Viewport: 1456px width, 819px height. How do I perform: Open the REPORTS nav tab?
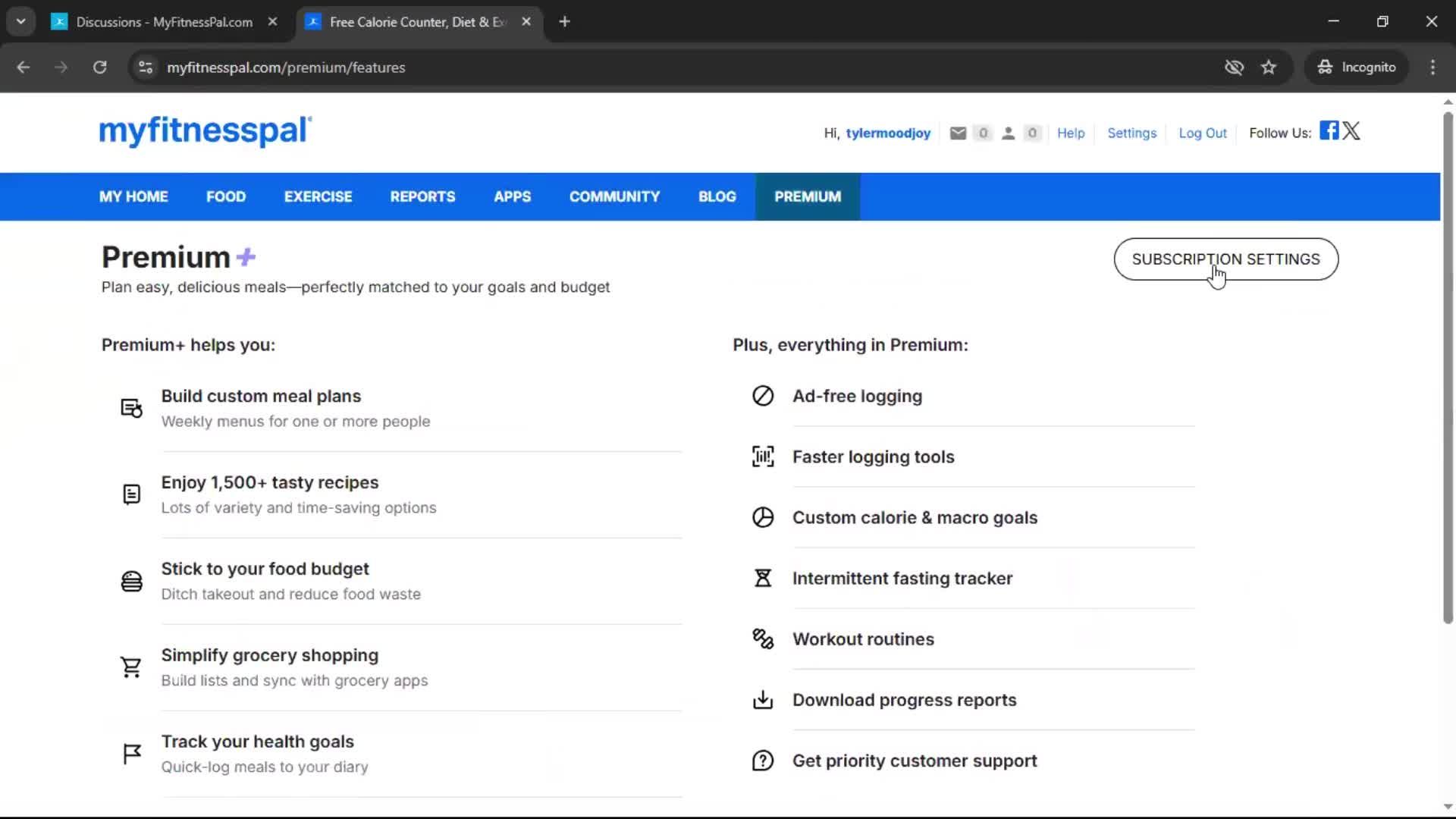point(422,196)
